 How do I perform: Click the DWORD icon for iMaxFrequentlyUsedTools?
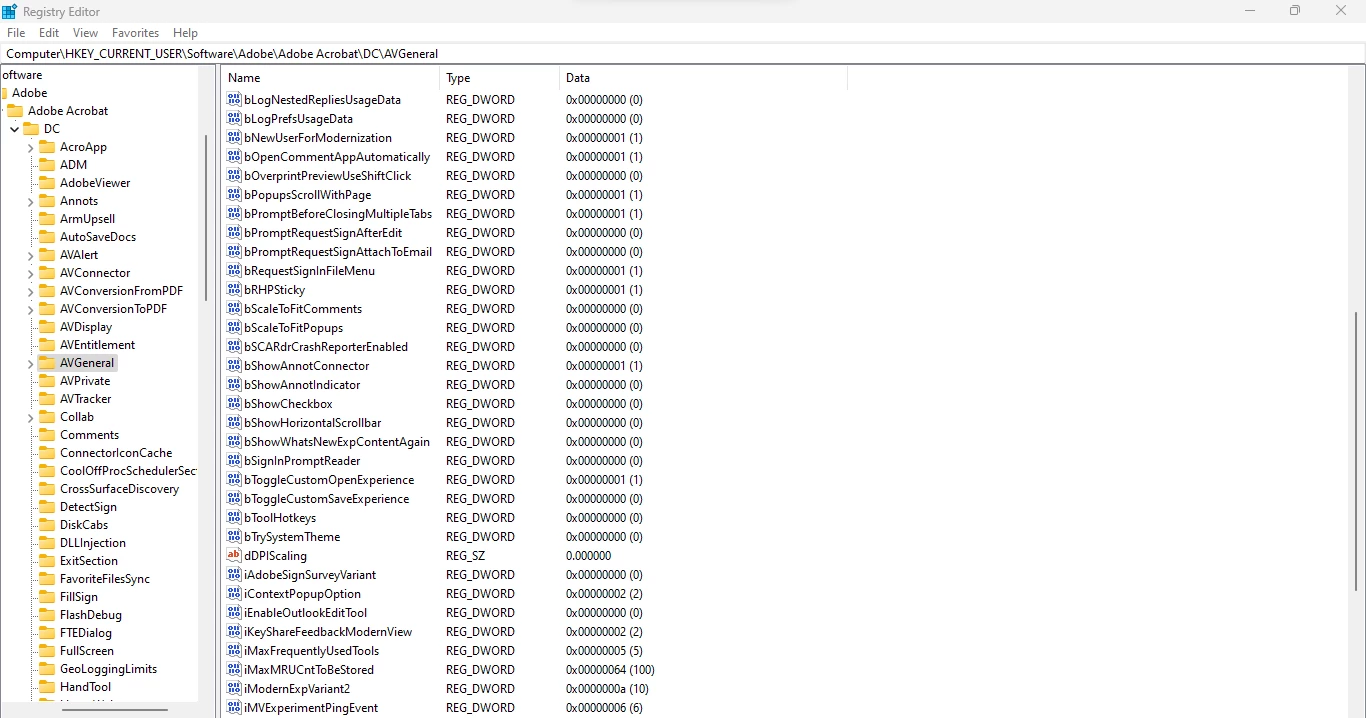pyautogui.click(x=234, y=651)
